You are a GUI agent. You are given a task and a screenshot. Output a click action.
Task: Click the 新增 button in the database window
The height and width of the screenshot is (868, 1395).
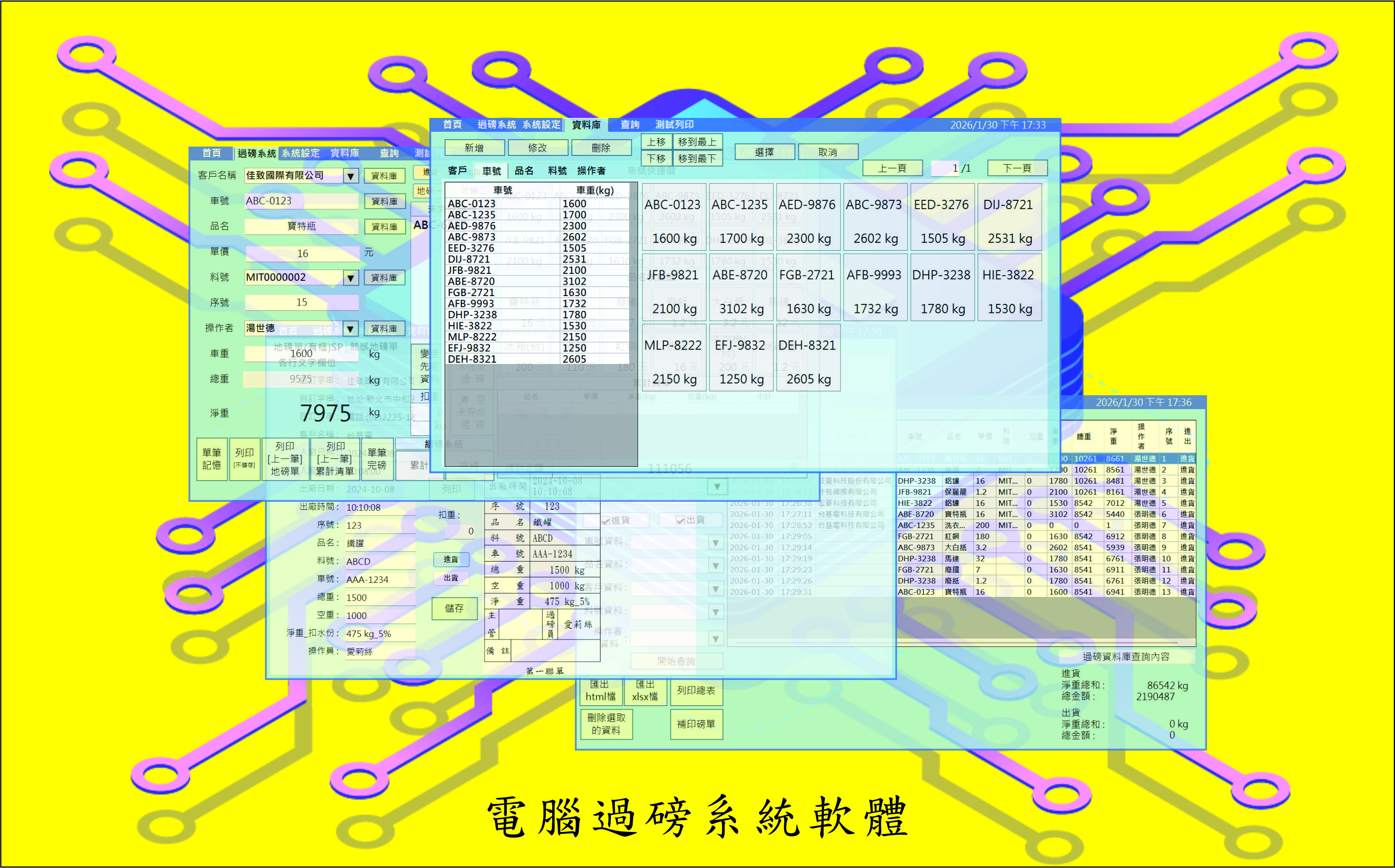tap(474, 148)
